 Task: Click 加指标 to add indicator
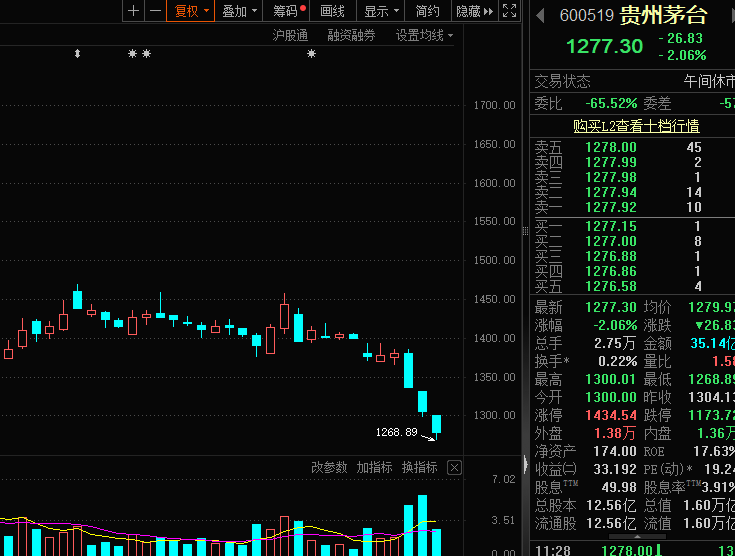coord(374,467)
